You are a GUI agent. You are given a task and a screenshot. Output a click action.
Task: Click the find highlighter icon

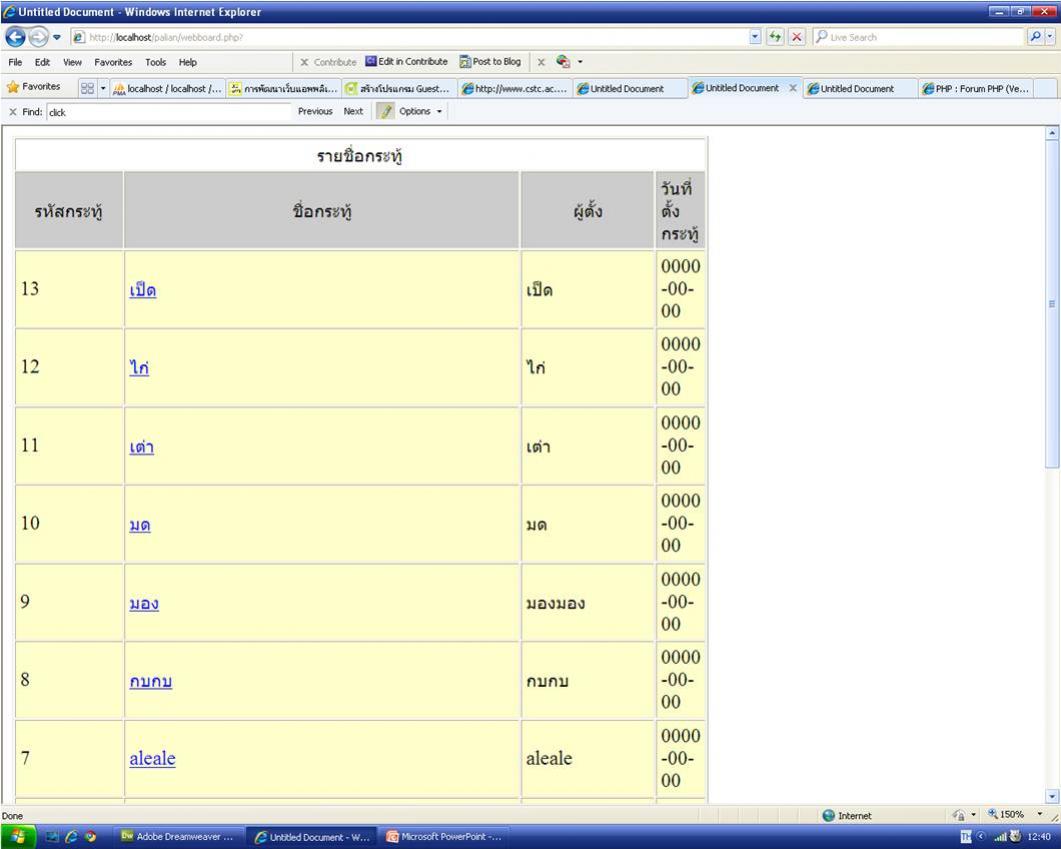pyautogui.click(x=384, y=111)
